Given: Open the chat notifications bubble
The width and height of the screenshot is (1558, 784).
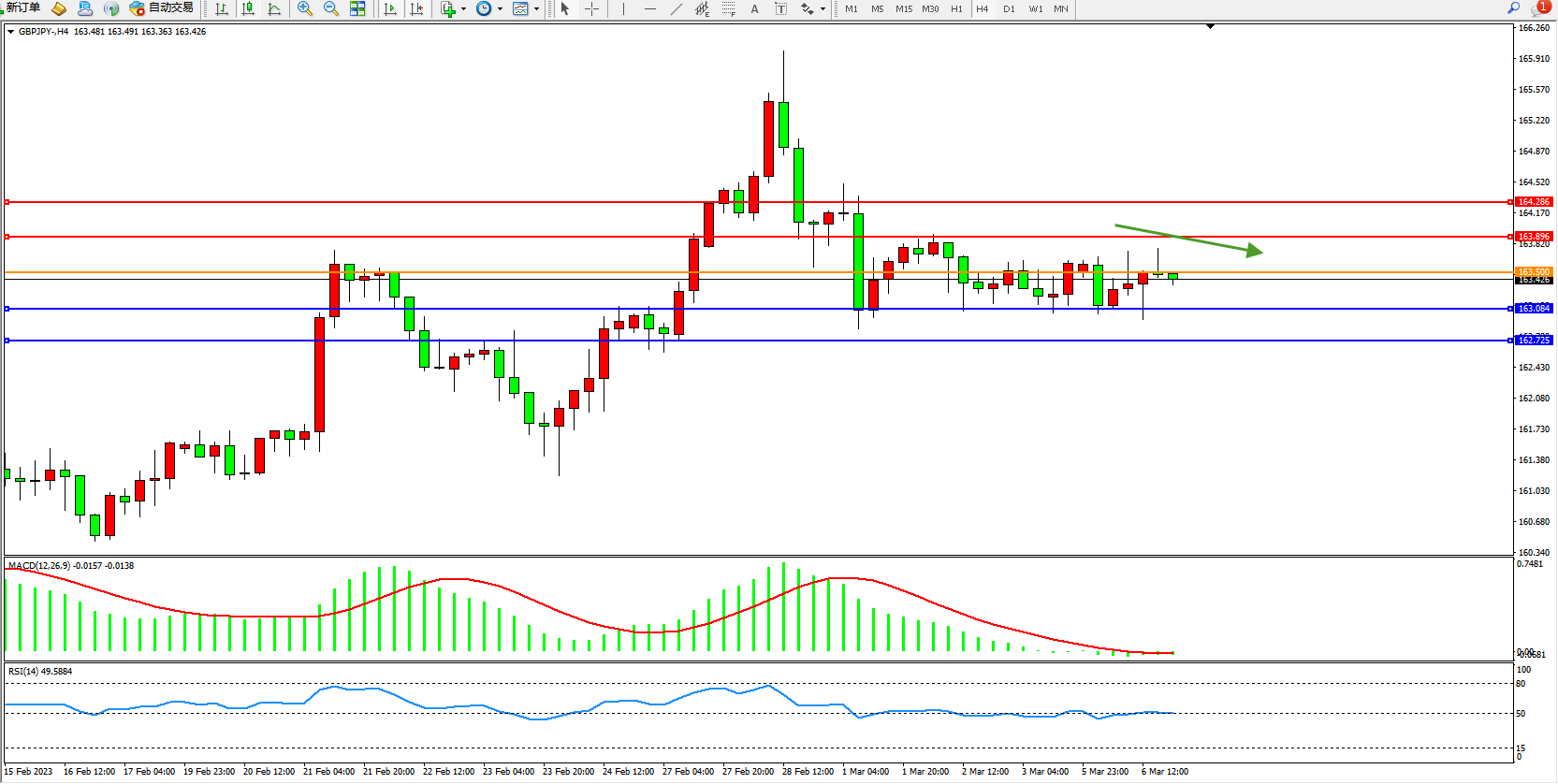Looking at the screenshot, I should click(1539, 8).
